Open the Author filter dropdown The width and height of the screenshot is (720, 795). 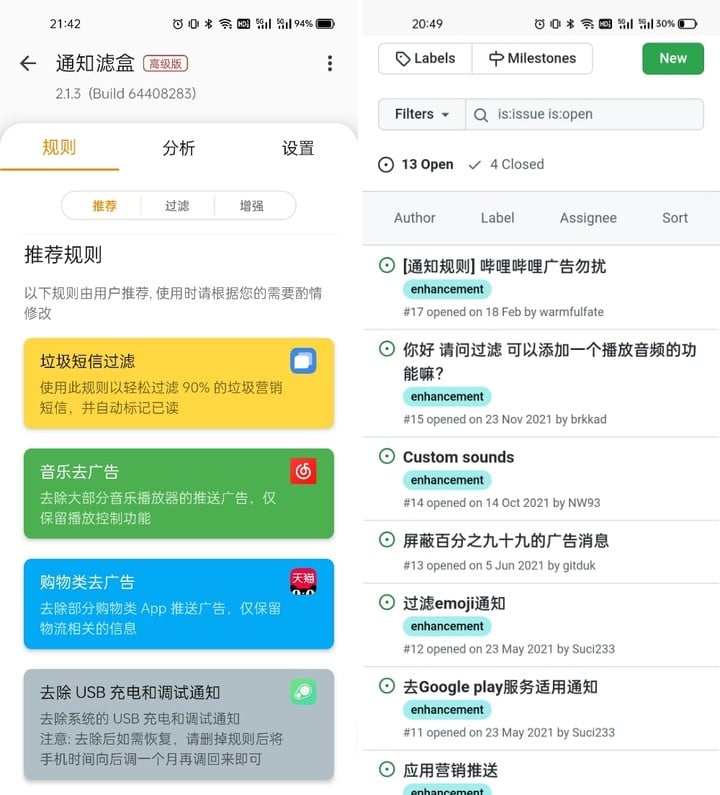[415, 218]
